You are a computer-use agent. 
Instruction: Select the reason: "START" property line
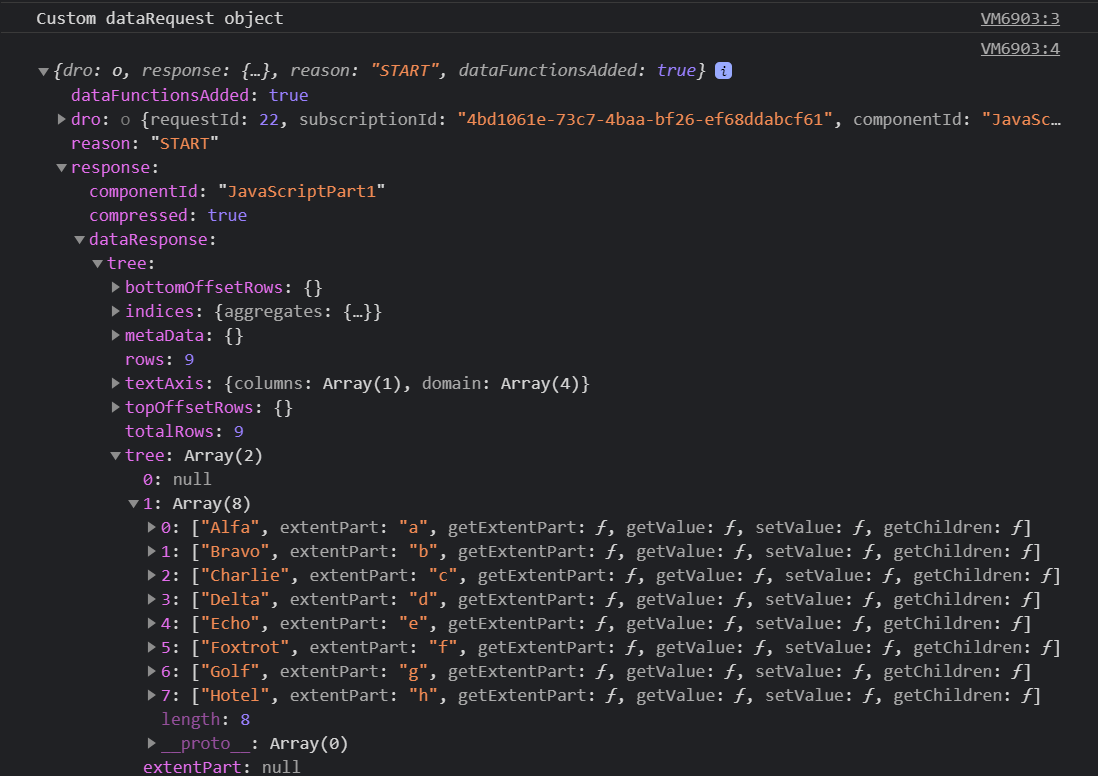[145, 144]
